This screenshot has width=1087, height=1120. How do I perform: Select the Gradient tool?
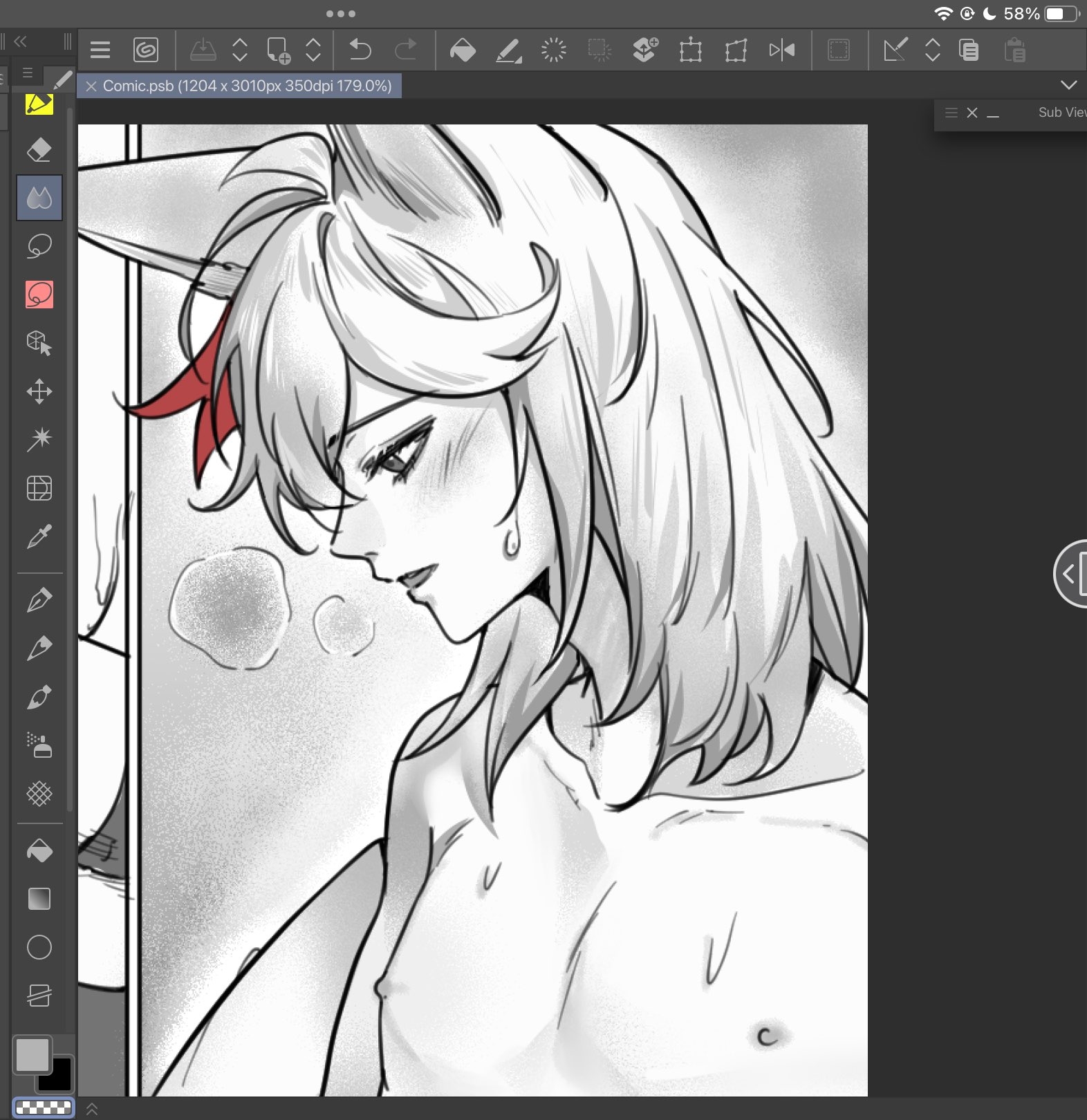(x=39, y=899)
